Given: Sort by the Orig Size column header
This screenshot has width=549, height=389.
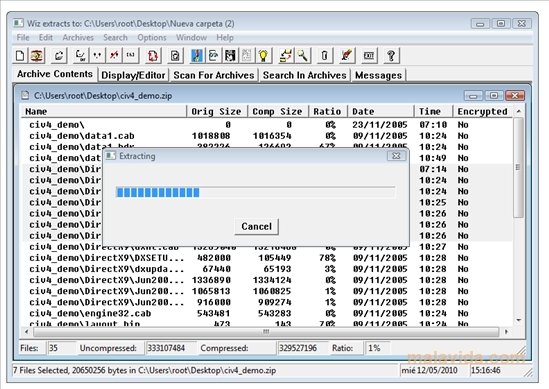Looking at the screenshot, I should click(x=217, y=111).
